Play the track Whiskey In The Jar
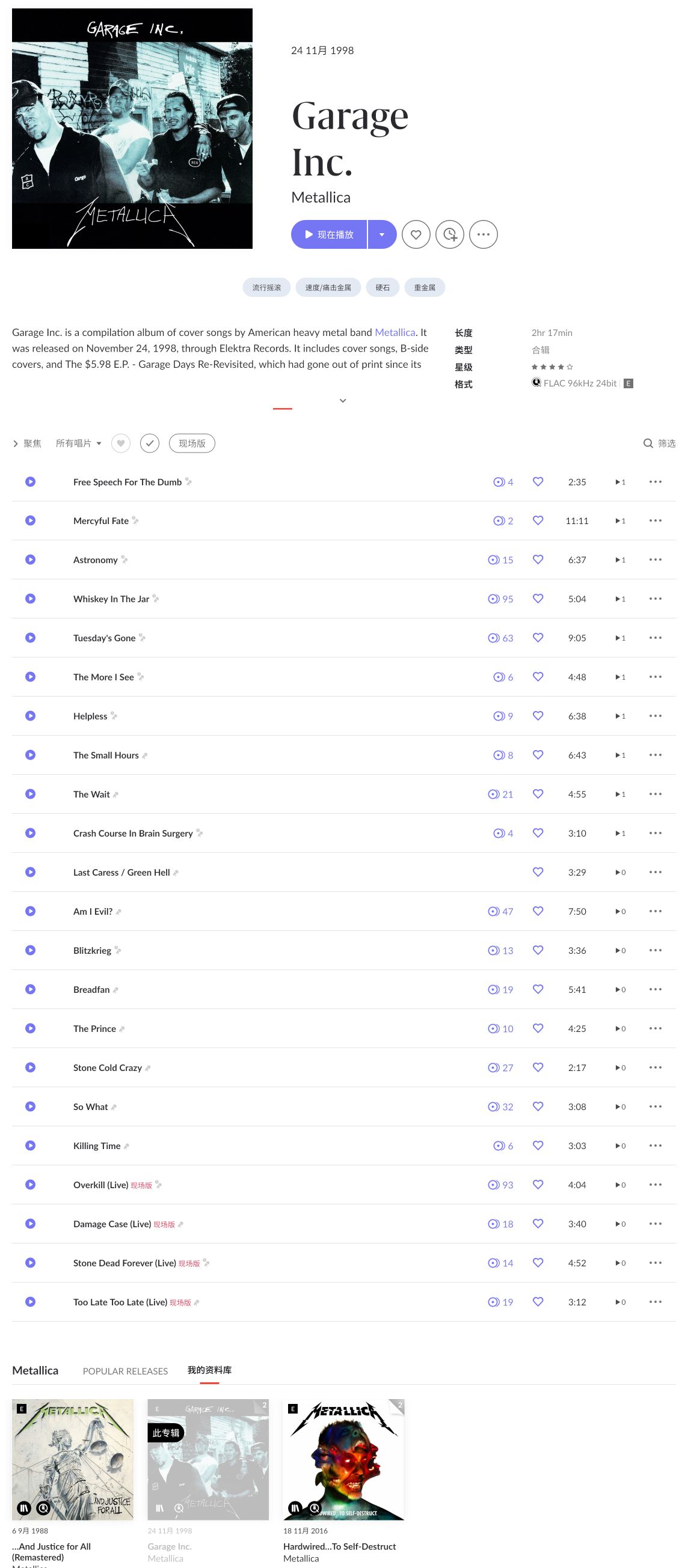Image resolution: width=688 pixels, height=1568 pixels. 31,599
